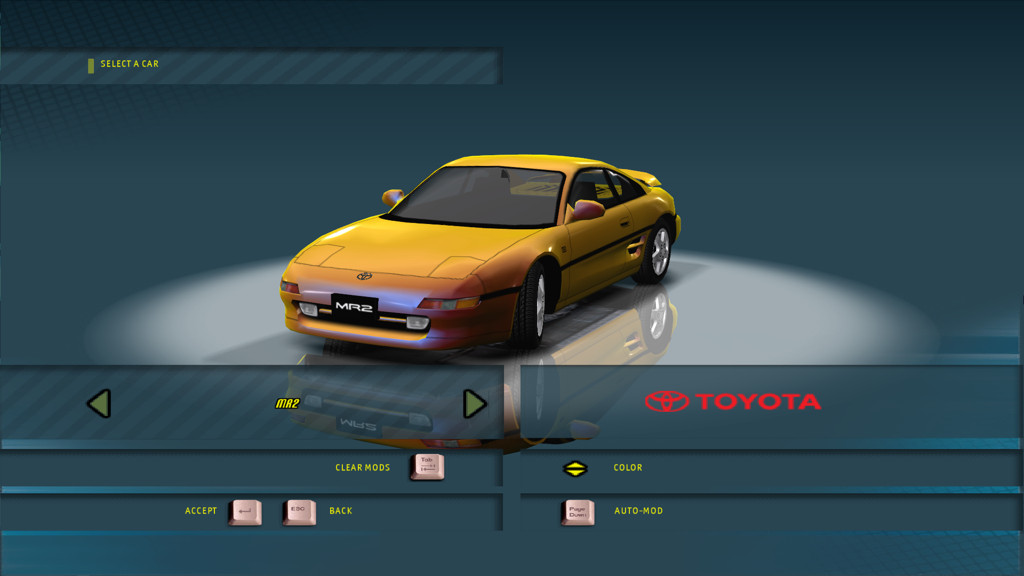The height and width of the screenshot is (576, 1024).
Task: Click the Enter key icon
Action: pyautogui.click(x=245, y=512)
